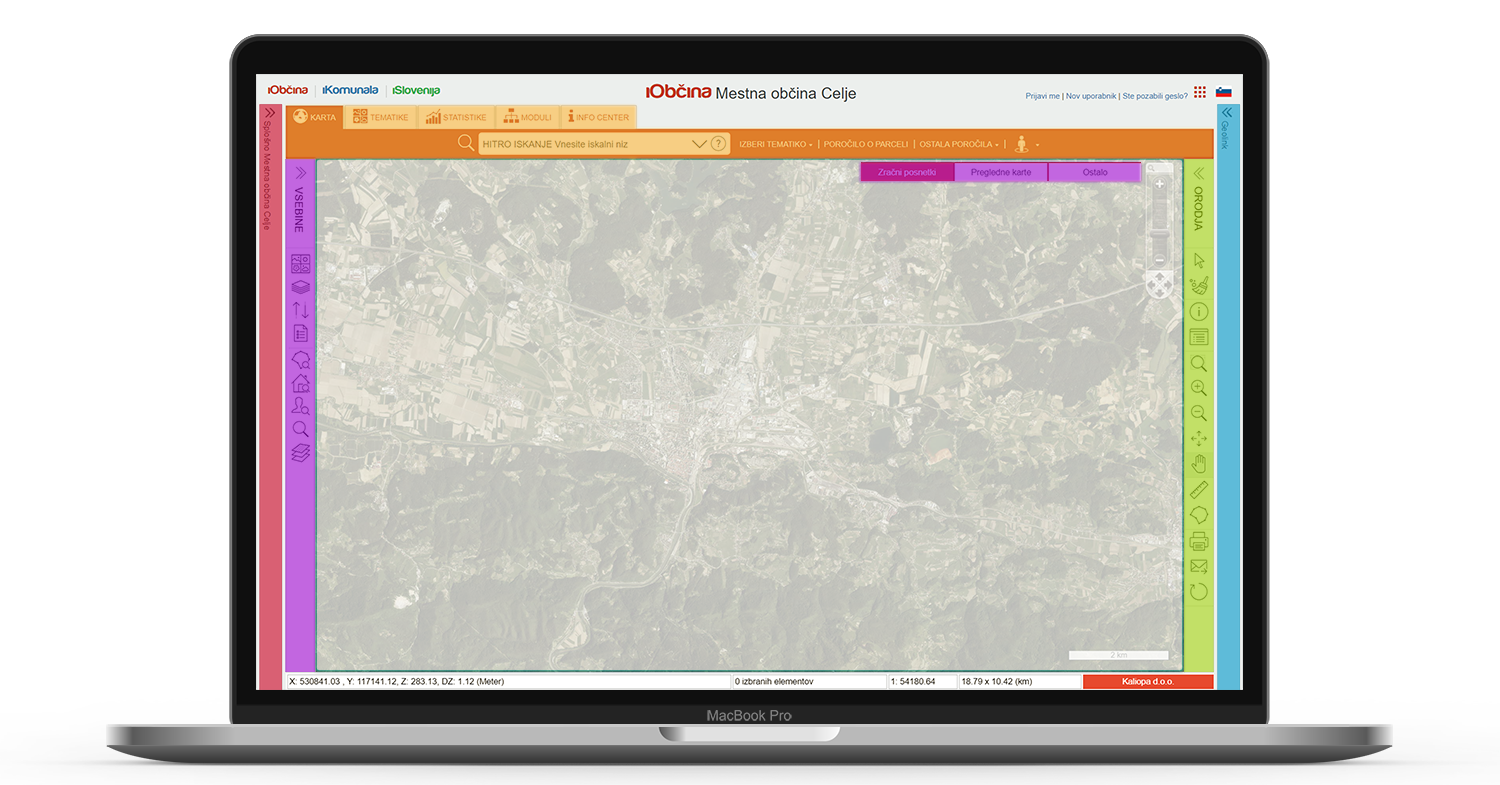Activate the hand pan tool
Image resolution: width=1500 pixels, height=785 pixels.
1198,464
